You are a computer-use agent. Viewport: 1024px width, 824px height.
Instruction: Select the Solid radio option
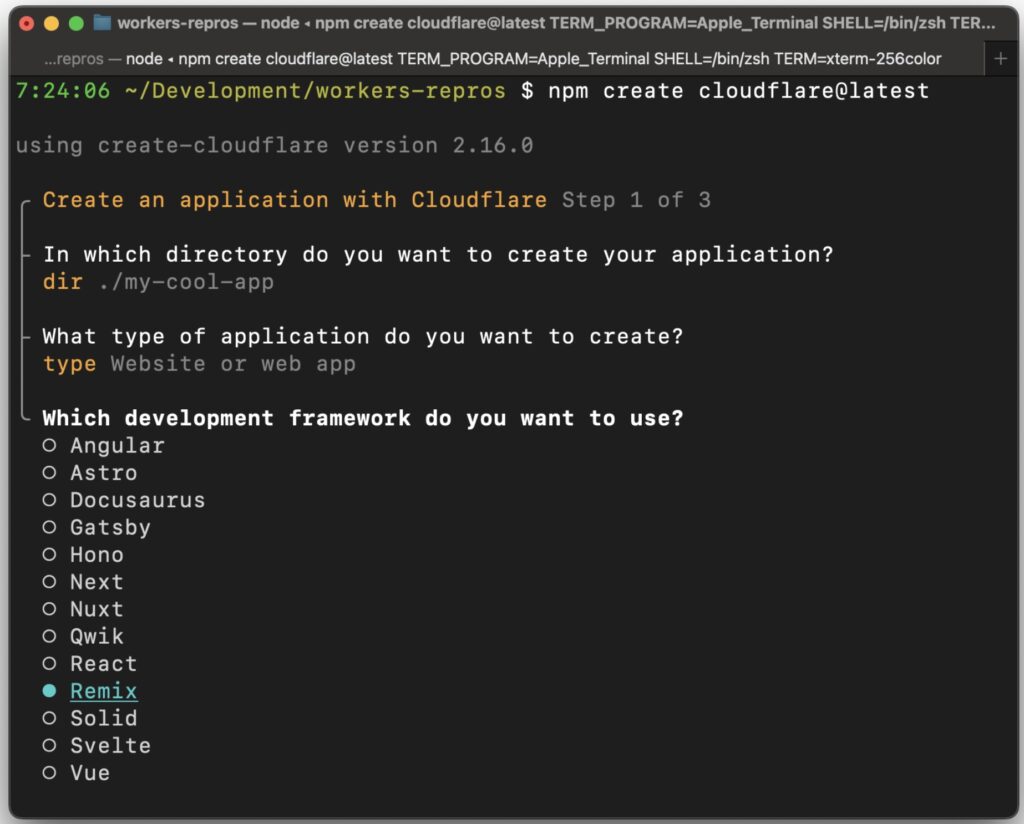tap(50, 718)
